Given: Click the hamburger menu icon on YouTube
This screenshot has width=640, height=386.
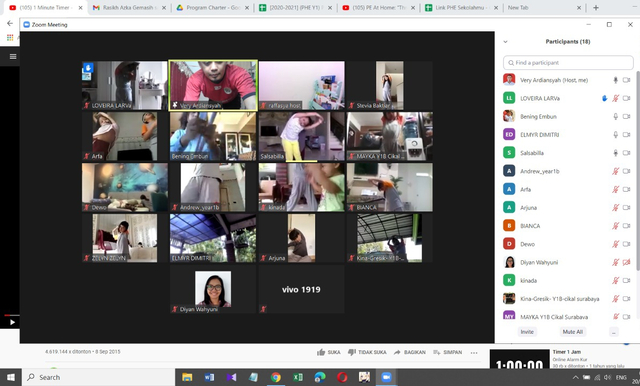Looking at the screenshot, I should (x=13, y=56).
